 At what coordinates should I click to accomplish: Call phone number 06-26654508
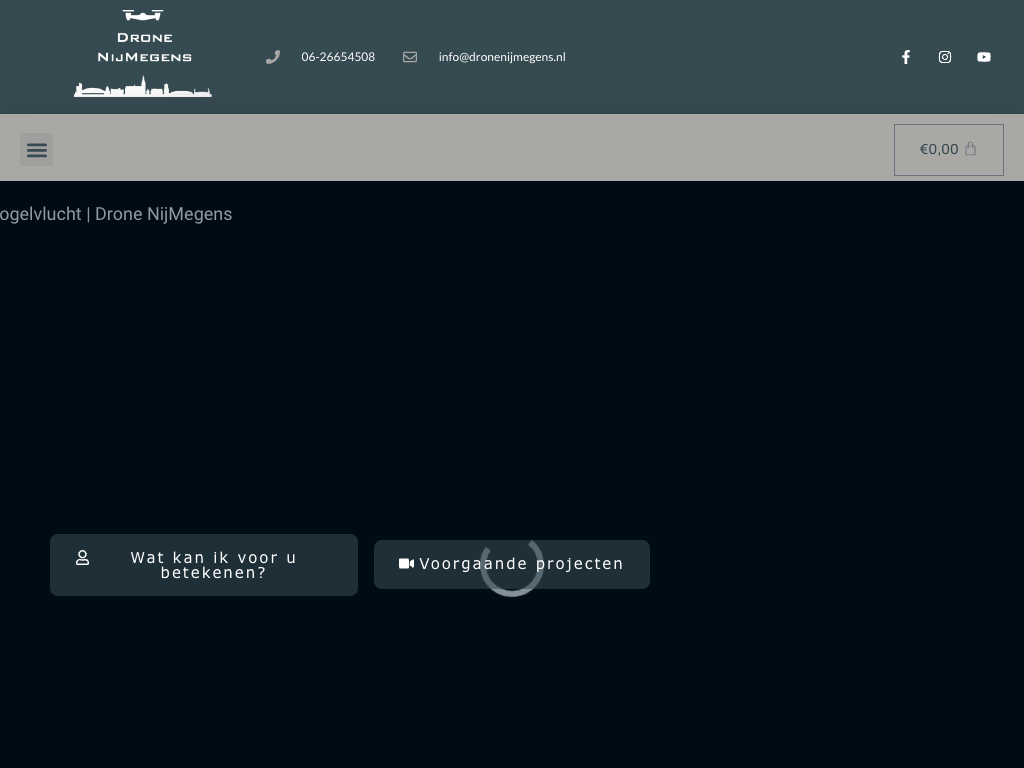click(338, 57)
